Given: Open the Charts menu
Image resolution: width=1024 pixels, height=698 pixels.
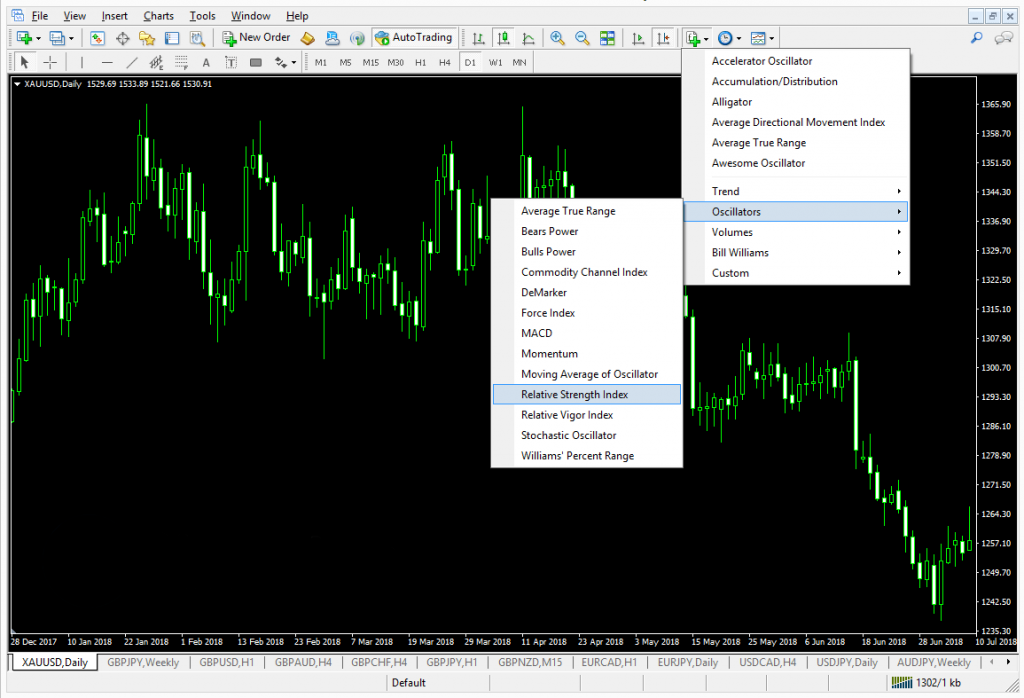Looking at the screenshot, I should pyautogui.click(x=159, y=16).
